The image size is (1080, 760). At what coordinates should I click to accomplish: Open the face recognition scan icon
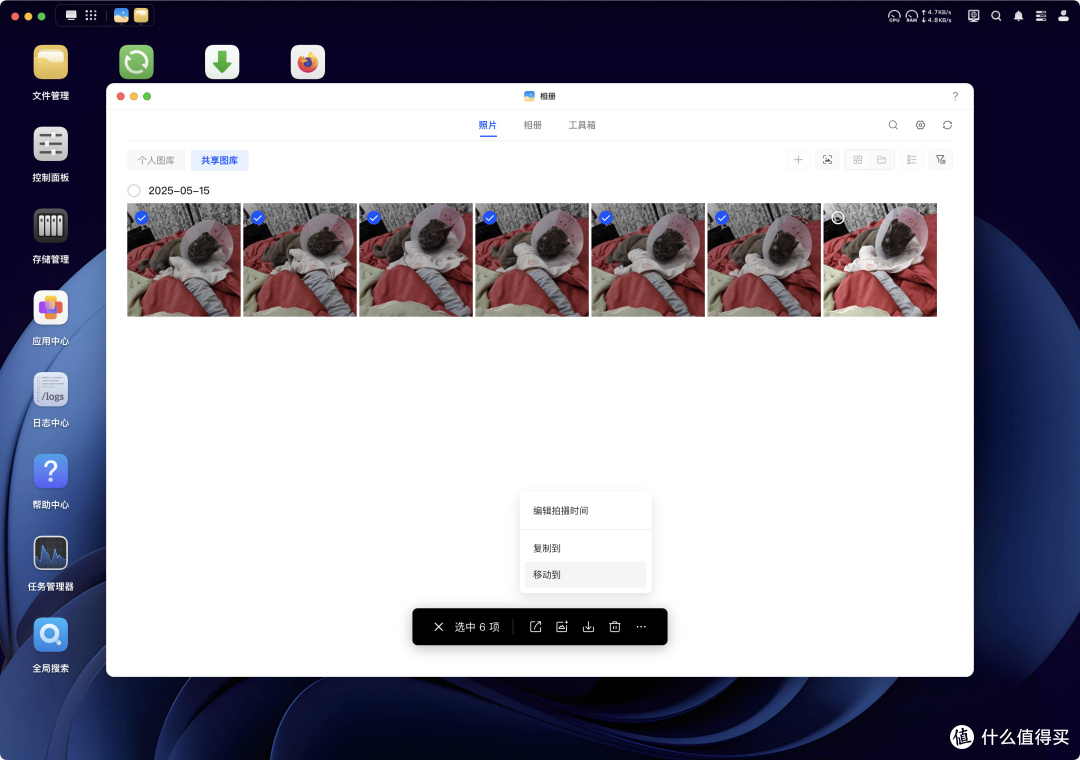(827, 160)
